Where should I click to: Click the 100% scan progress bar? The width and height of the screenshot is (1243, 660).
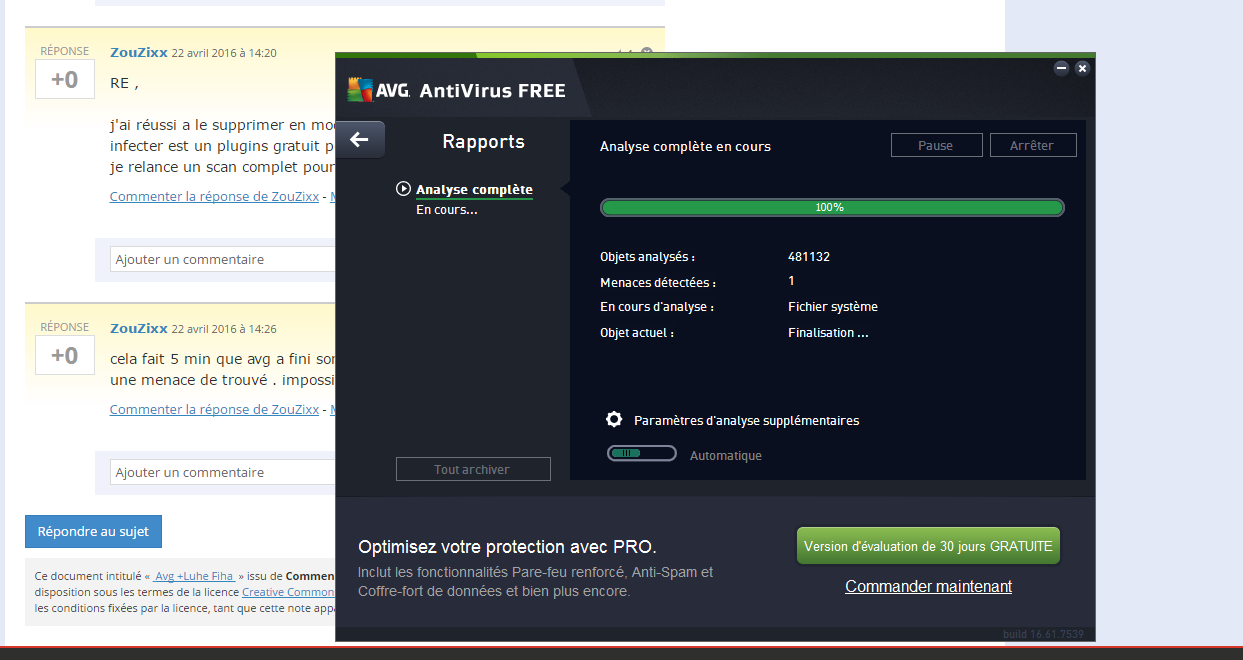[832, 207]
